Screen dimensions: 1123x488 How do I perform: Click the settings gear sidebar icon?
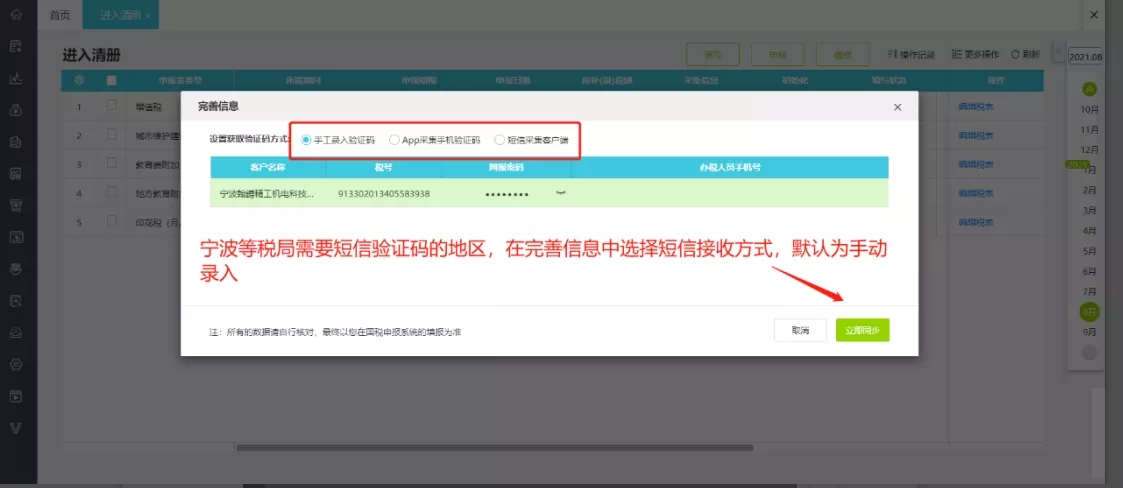click(x=16, y=364)
